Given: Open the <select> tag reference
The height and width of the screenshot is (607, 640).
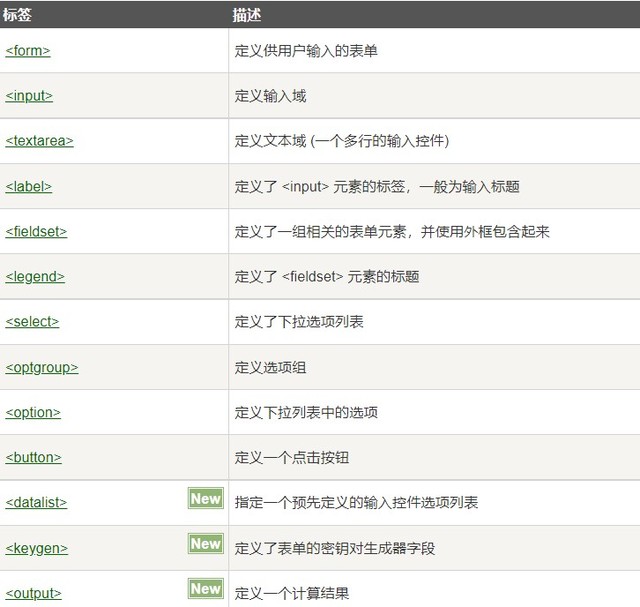Looking at the screenshot, I should pyautogui.click(x=32, y=322).
